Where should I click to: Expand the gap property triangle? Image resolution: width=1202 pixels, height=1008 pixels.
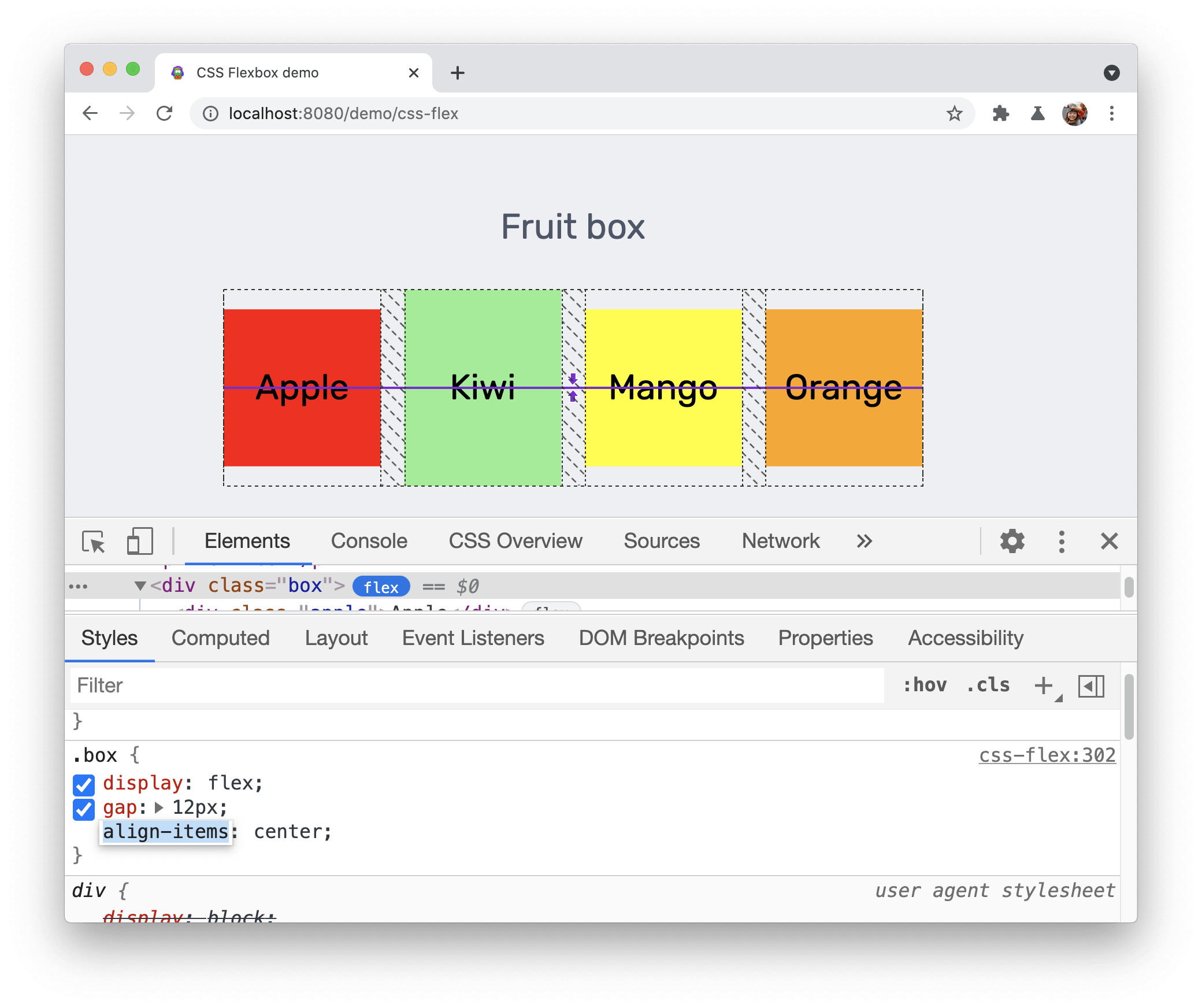[166, 808]
